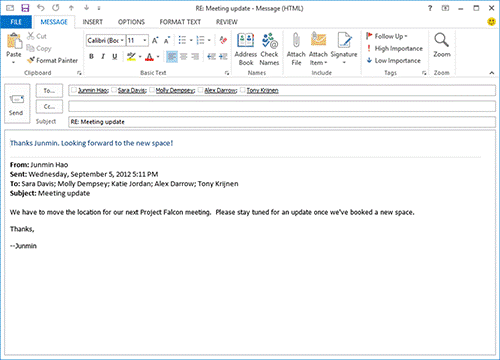The width and height of the screenshot is (500, 360).
Task: Click inside the Cc input field
Action: click(282, 107)
